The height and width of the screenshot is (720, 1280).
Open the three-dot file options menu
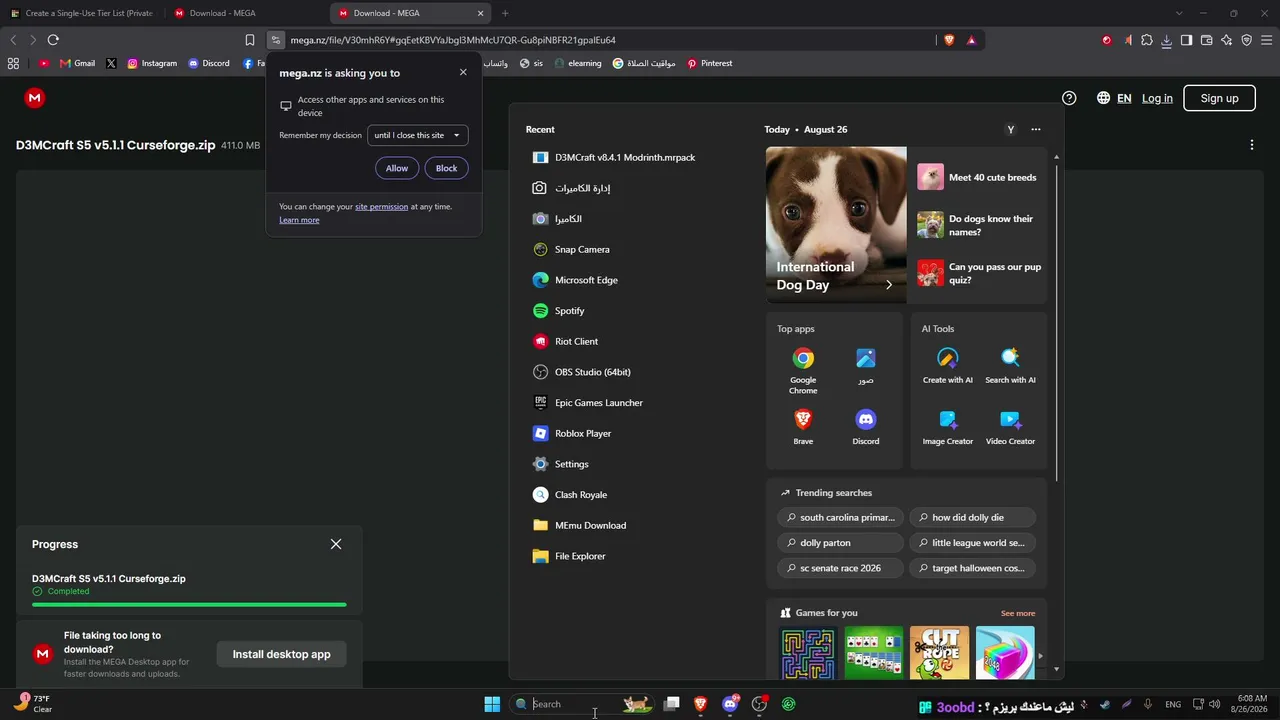(1252, 145)
